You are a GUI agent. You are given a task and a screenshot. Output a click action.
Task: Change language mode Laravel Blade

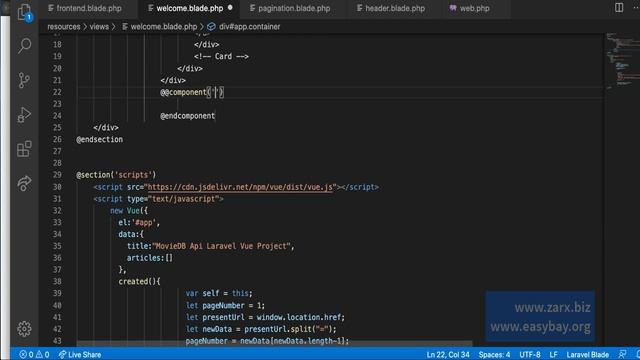[587, 354]
